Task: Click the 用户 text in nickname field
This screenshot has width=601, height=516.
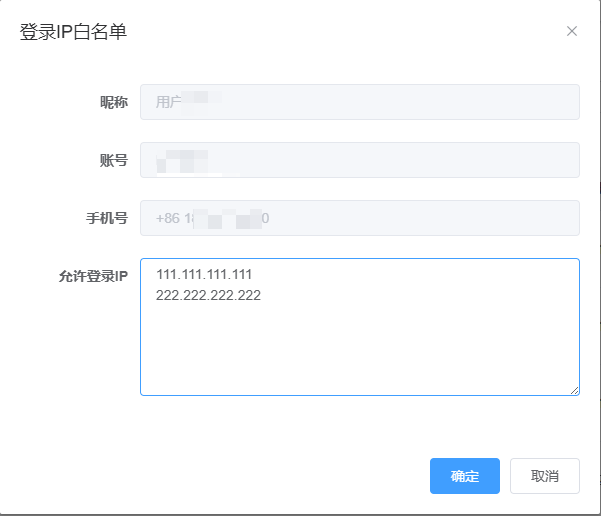Action: tap(168, 102)
